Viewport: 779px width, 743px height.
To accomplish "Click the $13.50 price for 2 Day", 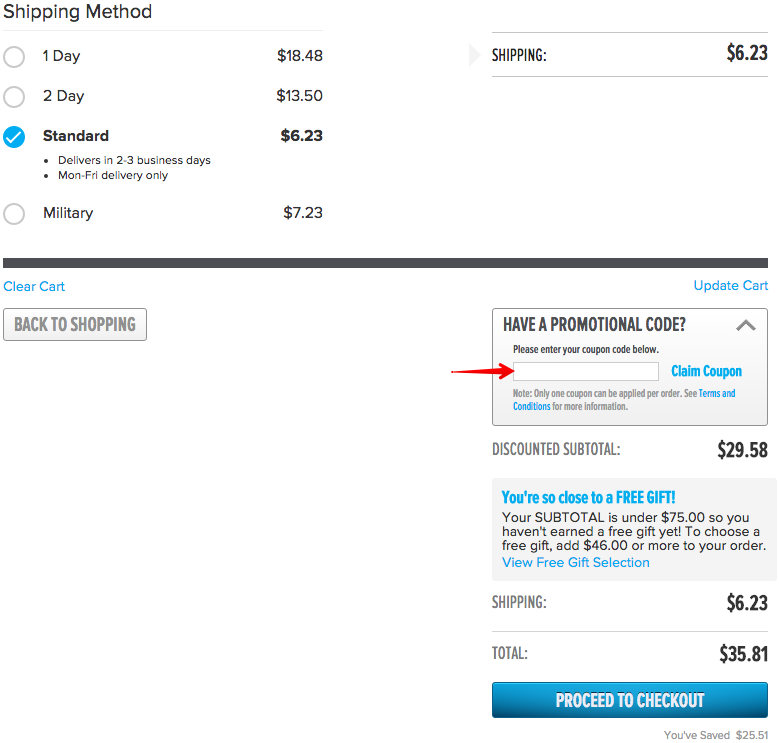I will coord(300,96).
